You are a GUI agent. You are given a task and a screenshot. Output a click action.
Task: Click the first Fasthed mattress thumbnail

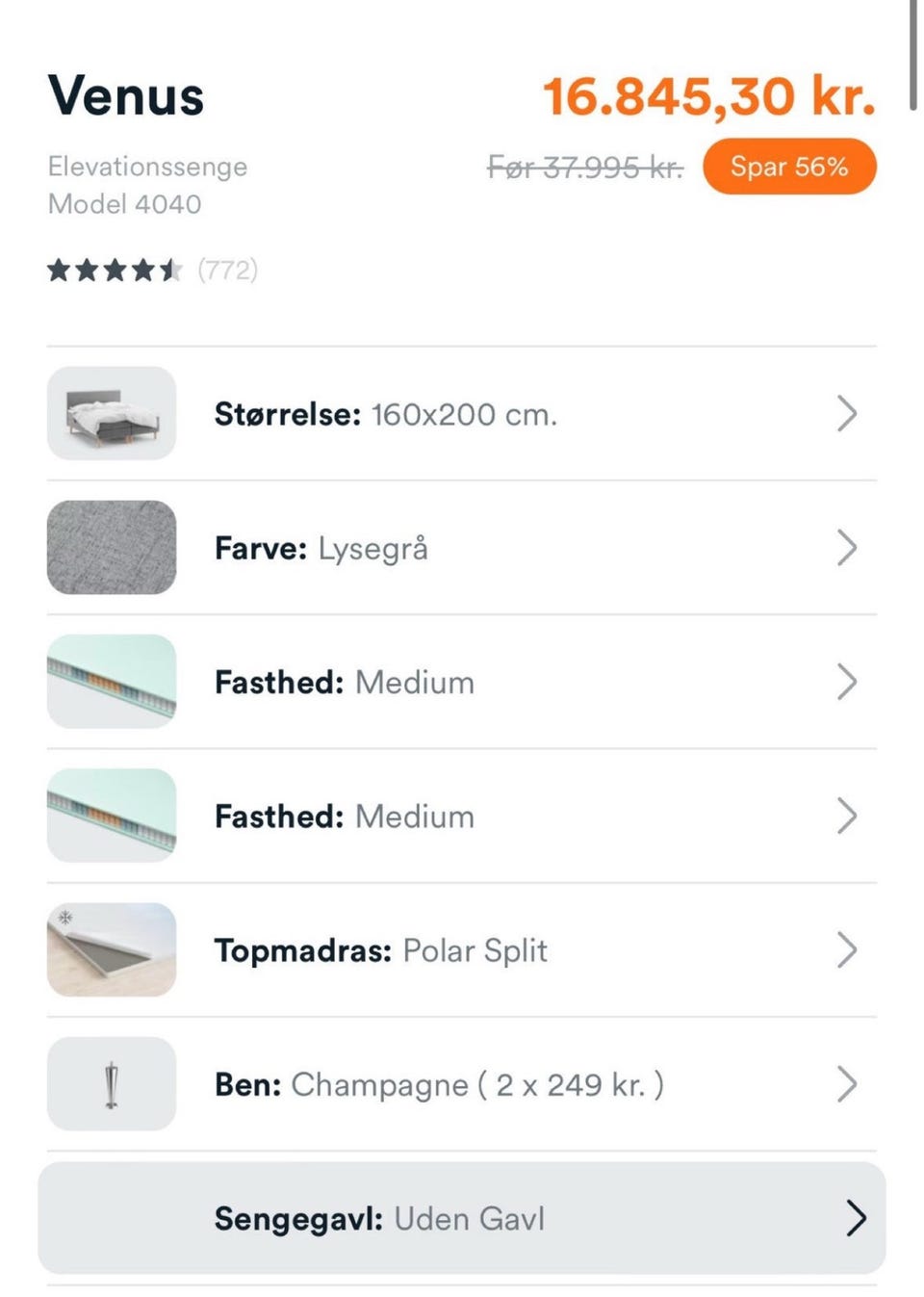[112, 681]
